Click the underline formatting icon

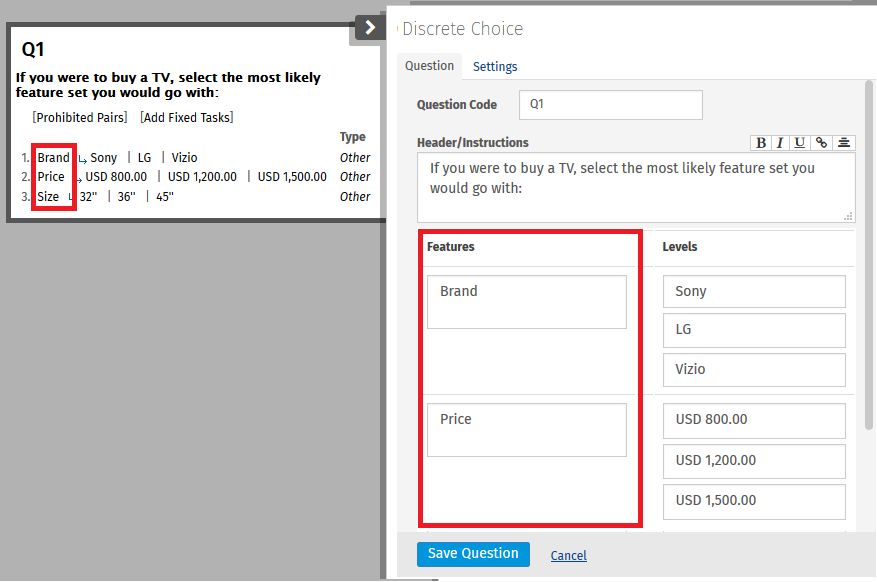click(800, 142)
